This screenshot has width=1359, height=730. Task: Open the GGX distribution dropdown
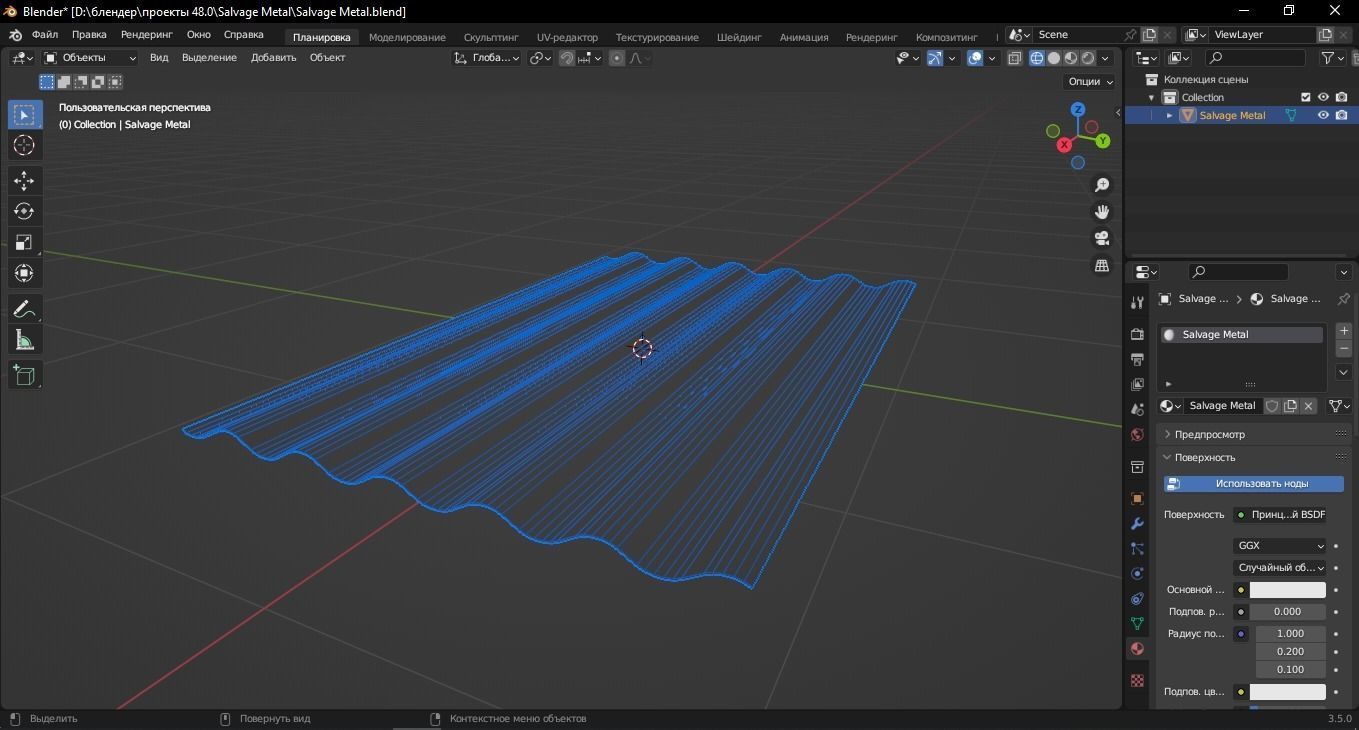(x=1280, y=546)
